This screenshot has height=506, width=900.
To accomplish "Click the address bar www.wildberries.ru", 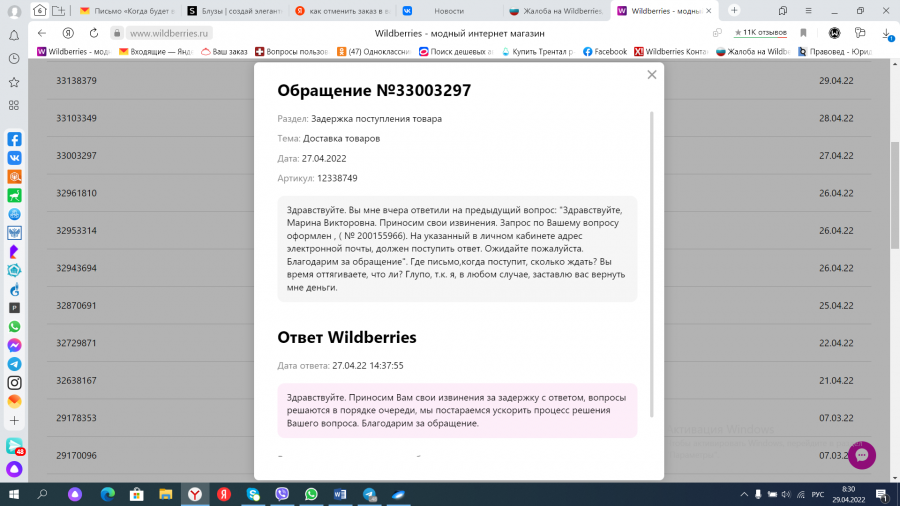I will coord(169,33).
